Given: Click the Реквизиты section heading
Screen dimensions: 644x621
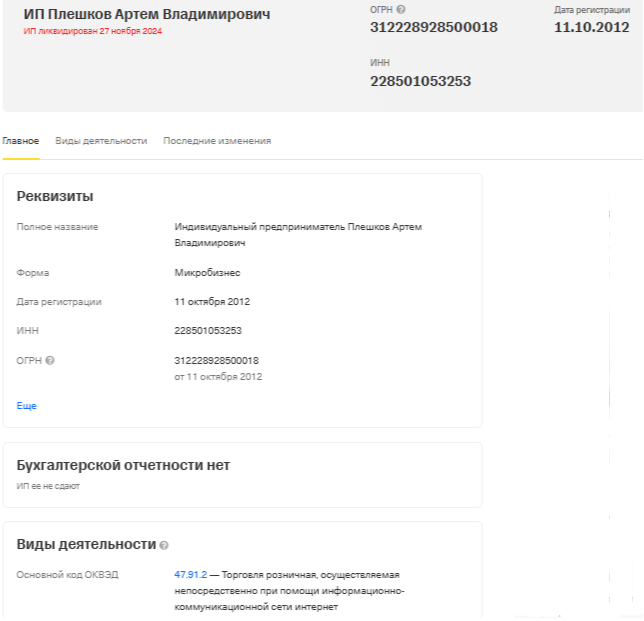Looking at the screenshot, I should pyautogui.click(x=55, y=196).
